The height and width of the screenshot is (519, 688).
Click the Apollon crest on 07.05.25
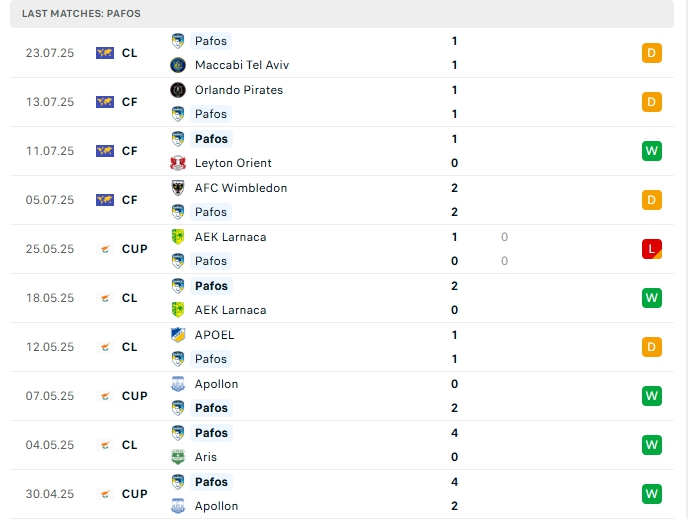[x=178, y=384]
